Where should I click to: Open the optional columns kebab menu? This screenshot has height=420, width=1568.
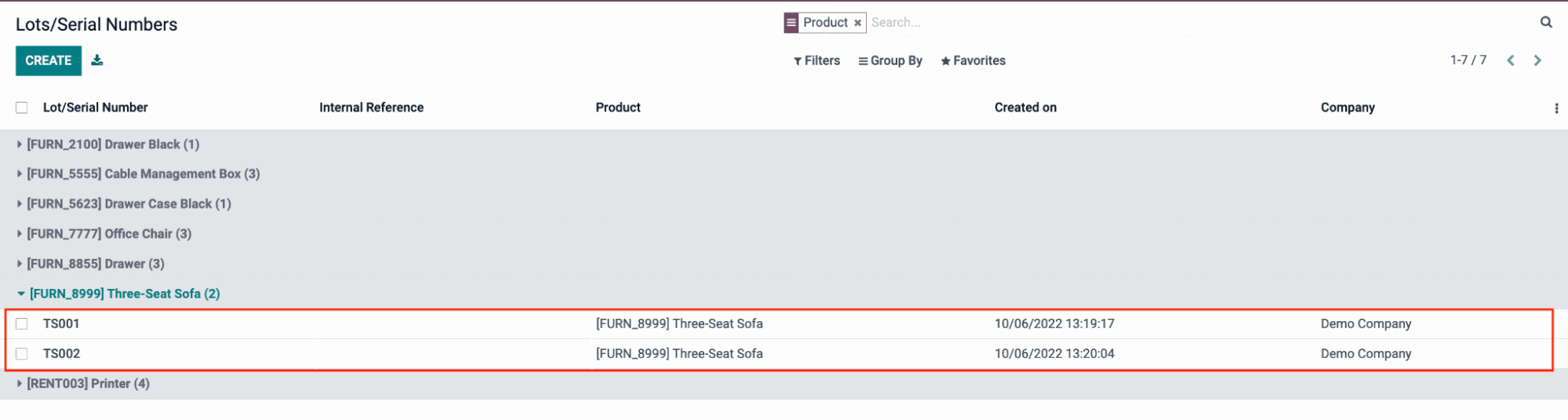(x=1555, y=108)
